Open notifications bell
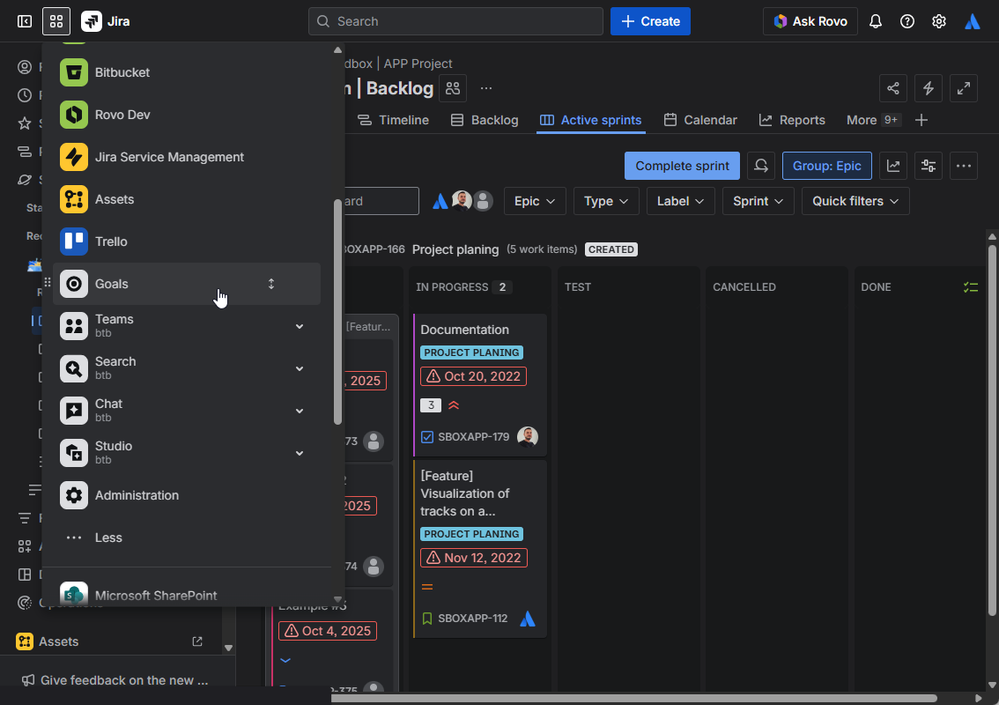 pyautogui.click(x=875, y=22)
